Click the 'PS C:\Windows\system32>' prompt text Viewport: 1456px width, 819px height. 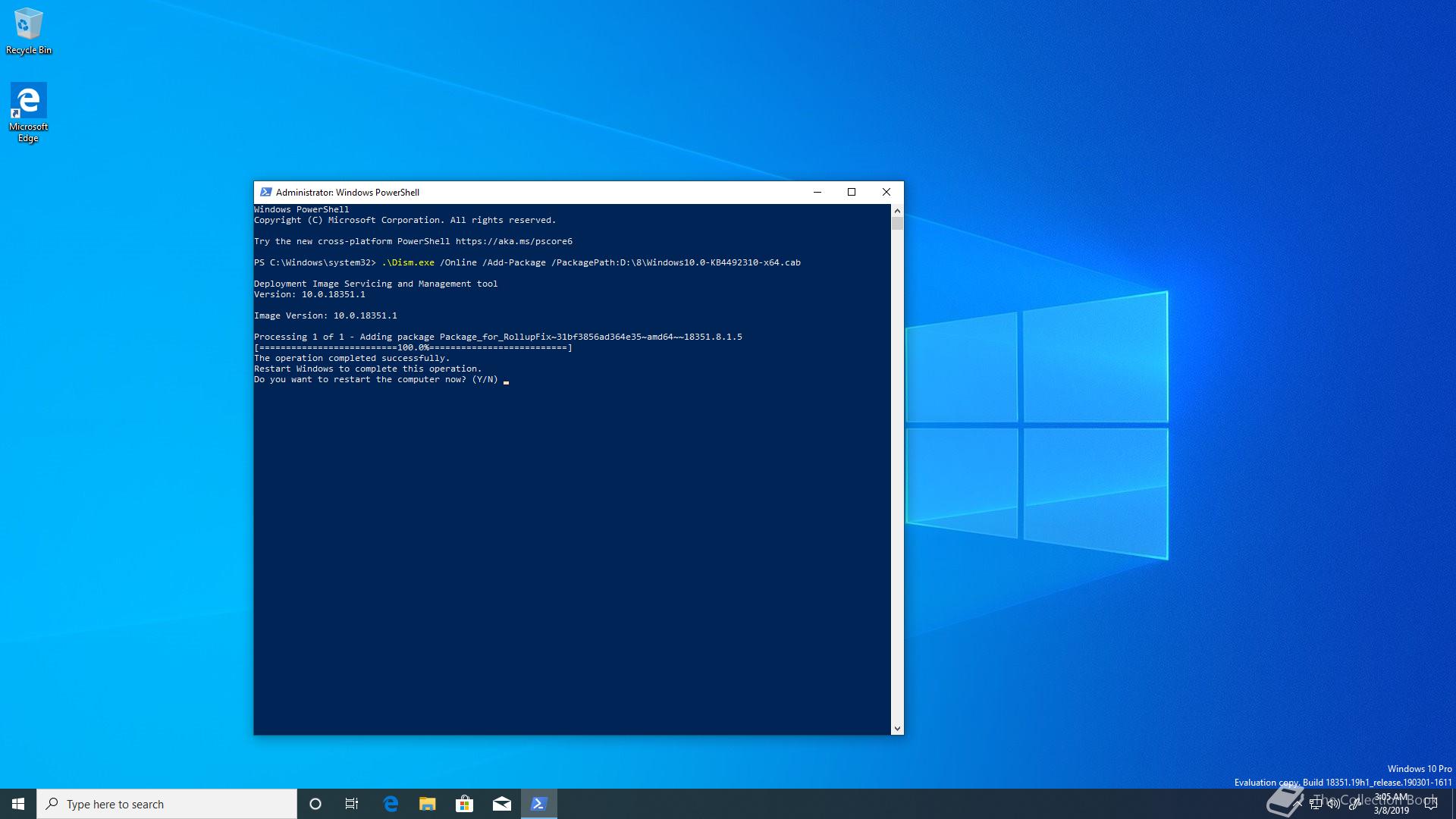click(315, 262)
